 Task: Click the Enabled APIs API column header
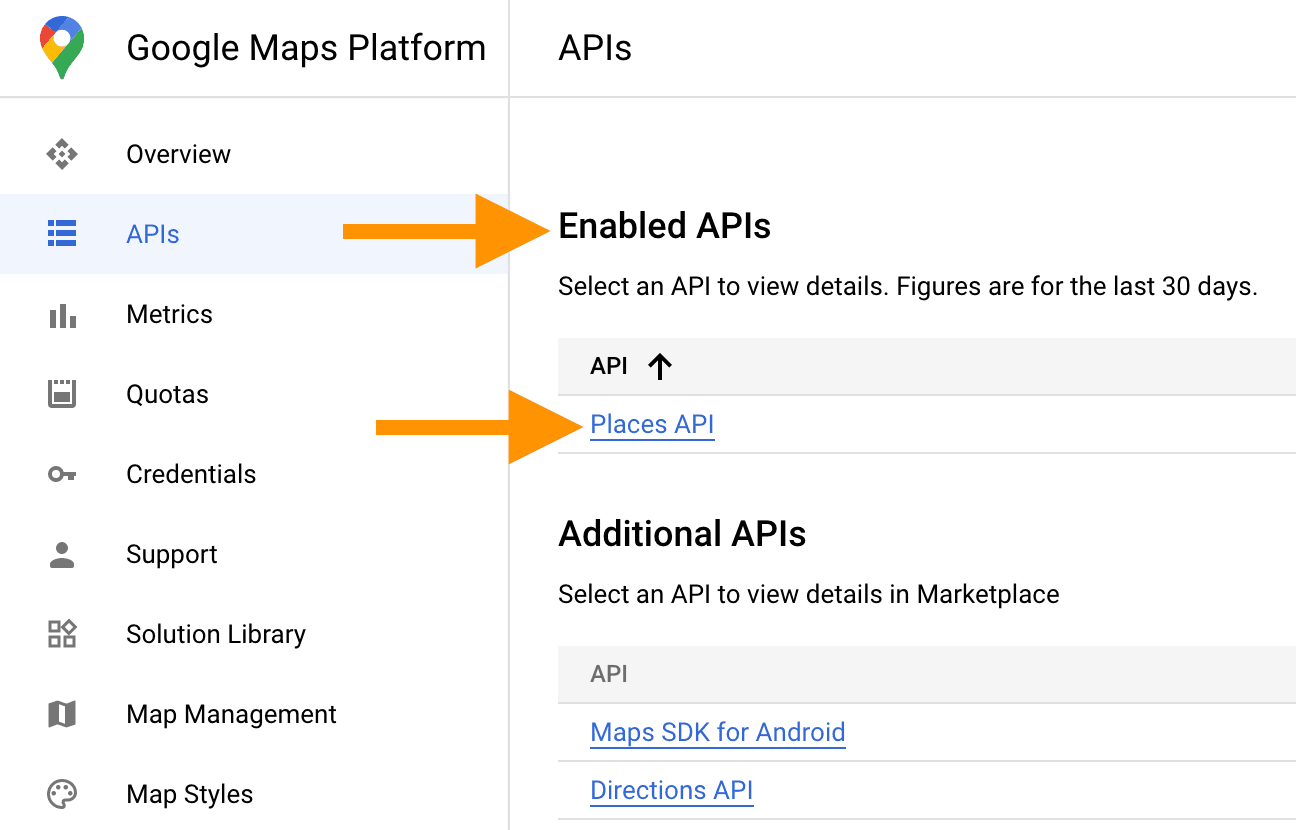coord(609,367)
